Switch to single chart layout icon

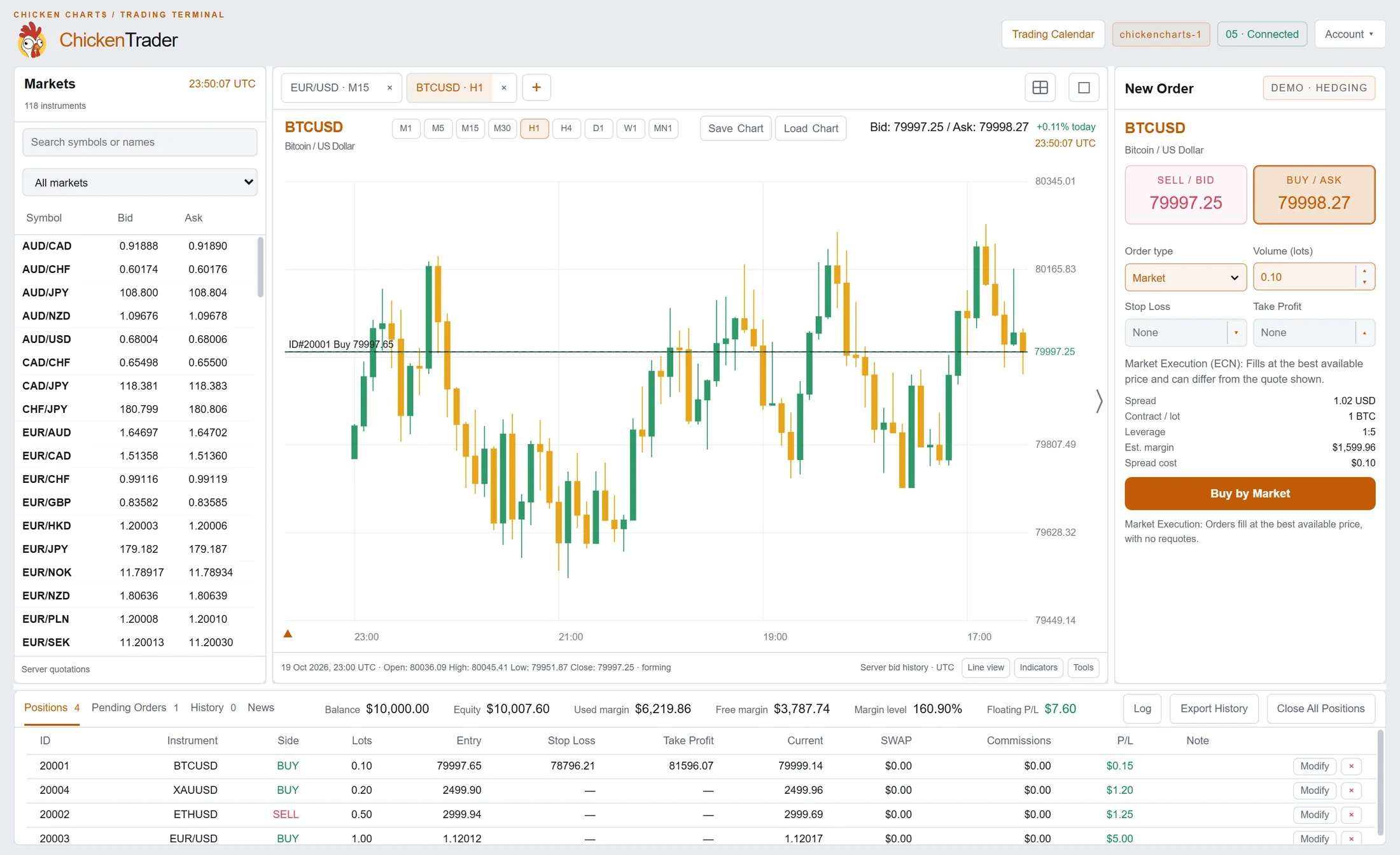pos(1084,88)
